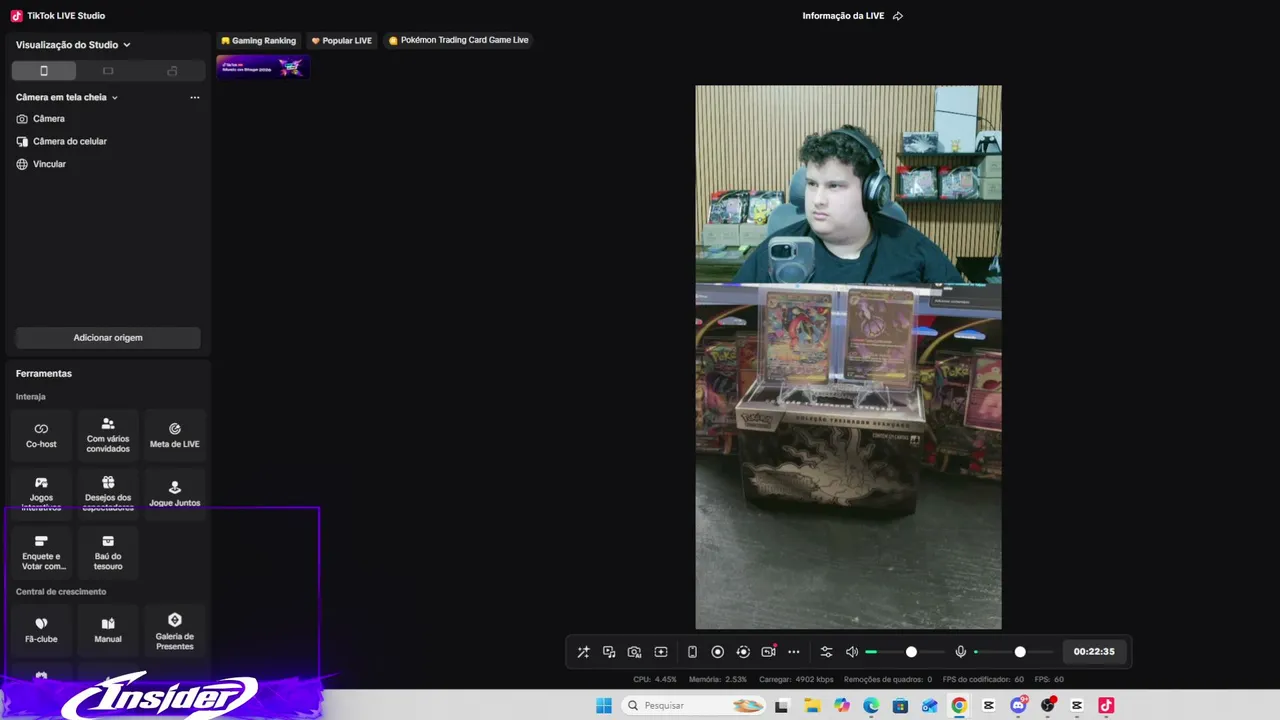
Task: Open the Fã-clube tool
Action: (x=41, y=630)
